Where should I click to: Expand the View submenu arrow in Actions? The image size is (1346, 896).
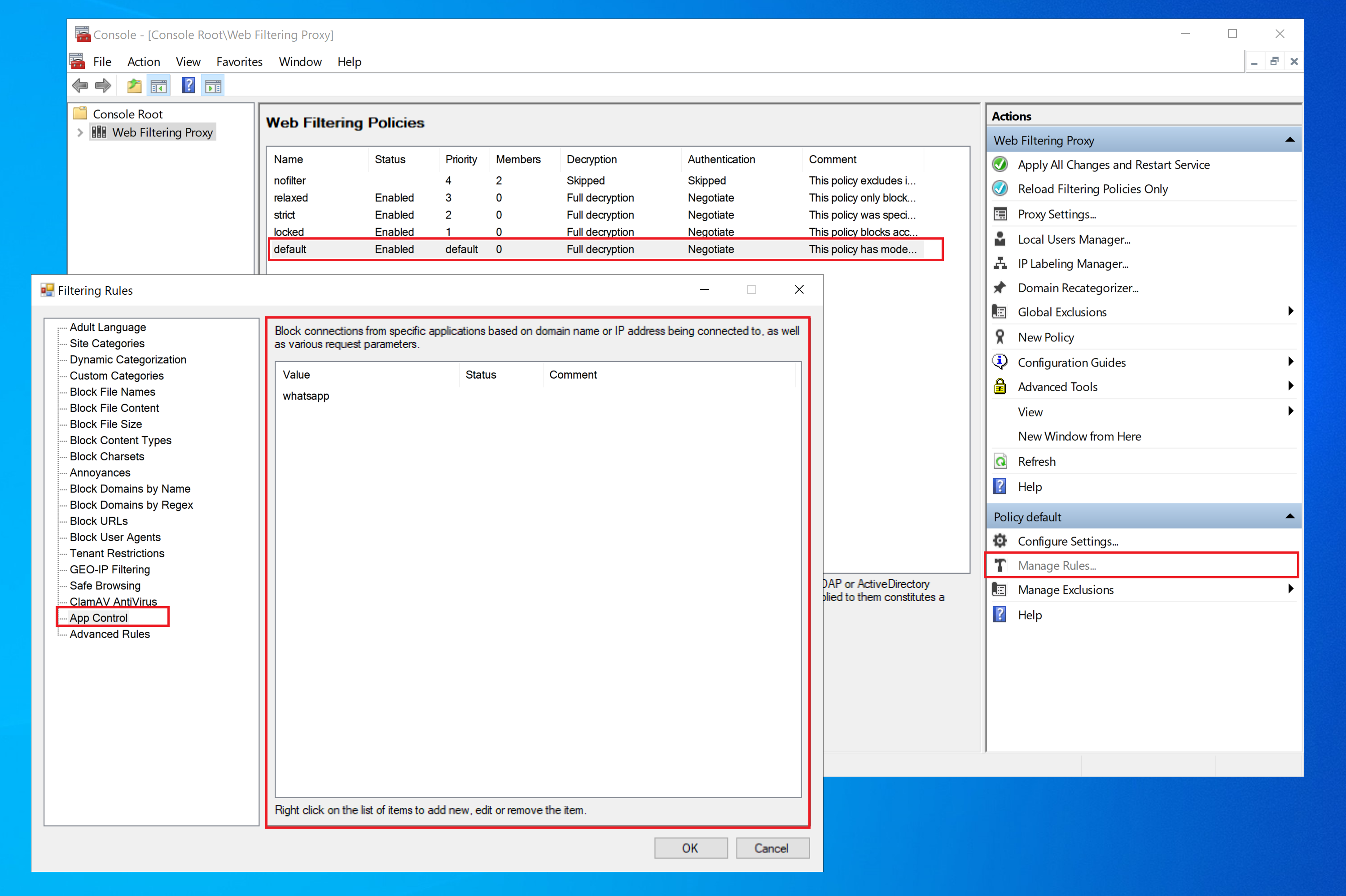pos(1290,411)
